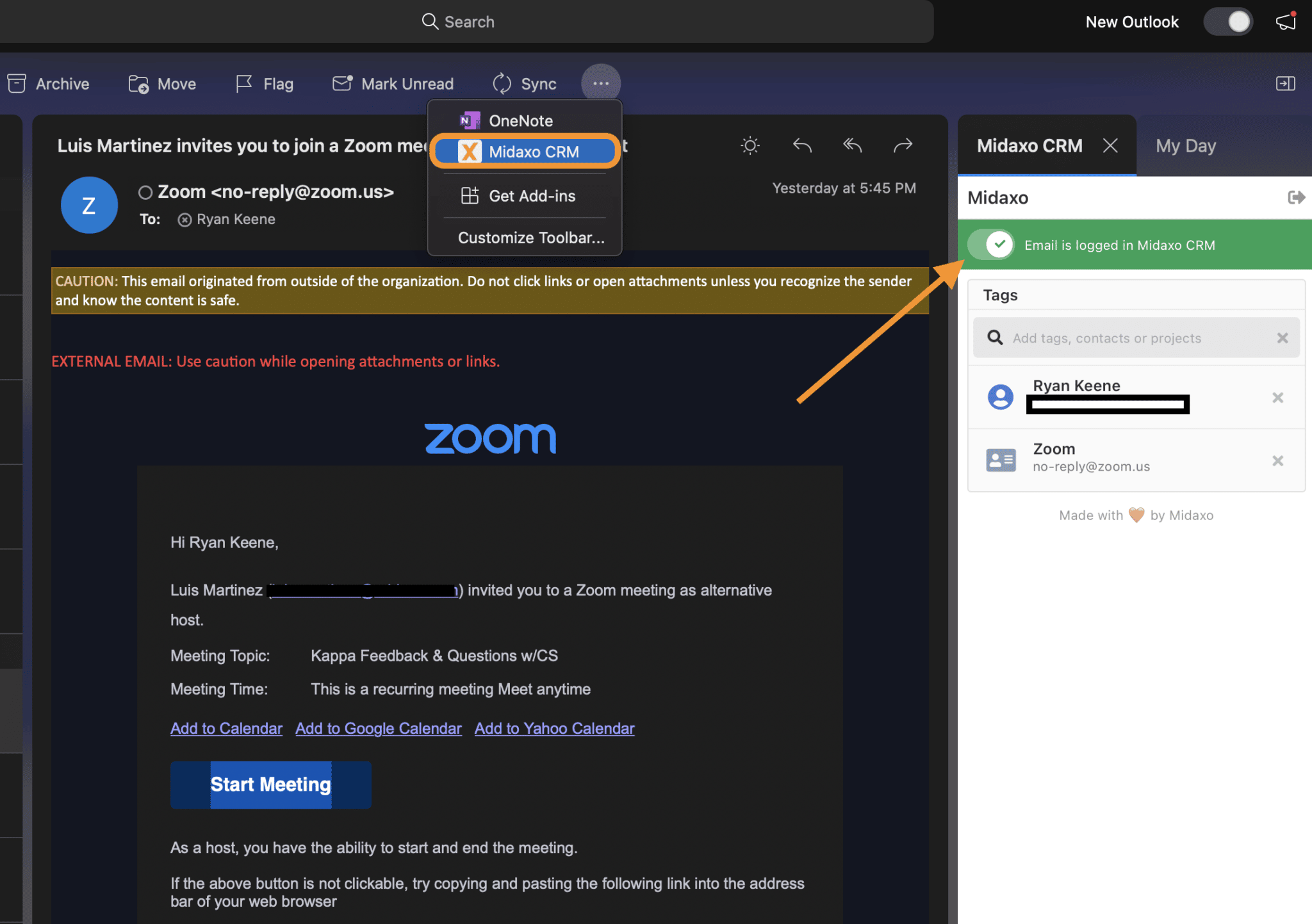
Task: Click Add to Google Calendar link
Action: [379, 729]
